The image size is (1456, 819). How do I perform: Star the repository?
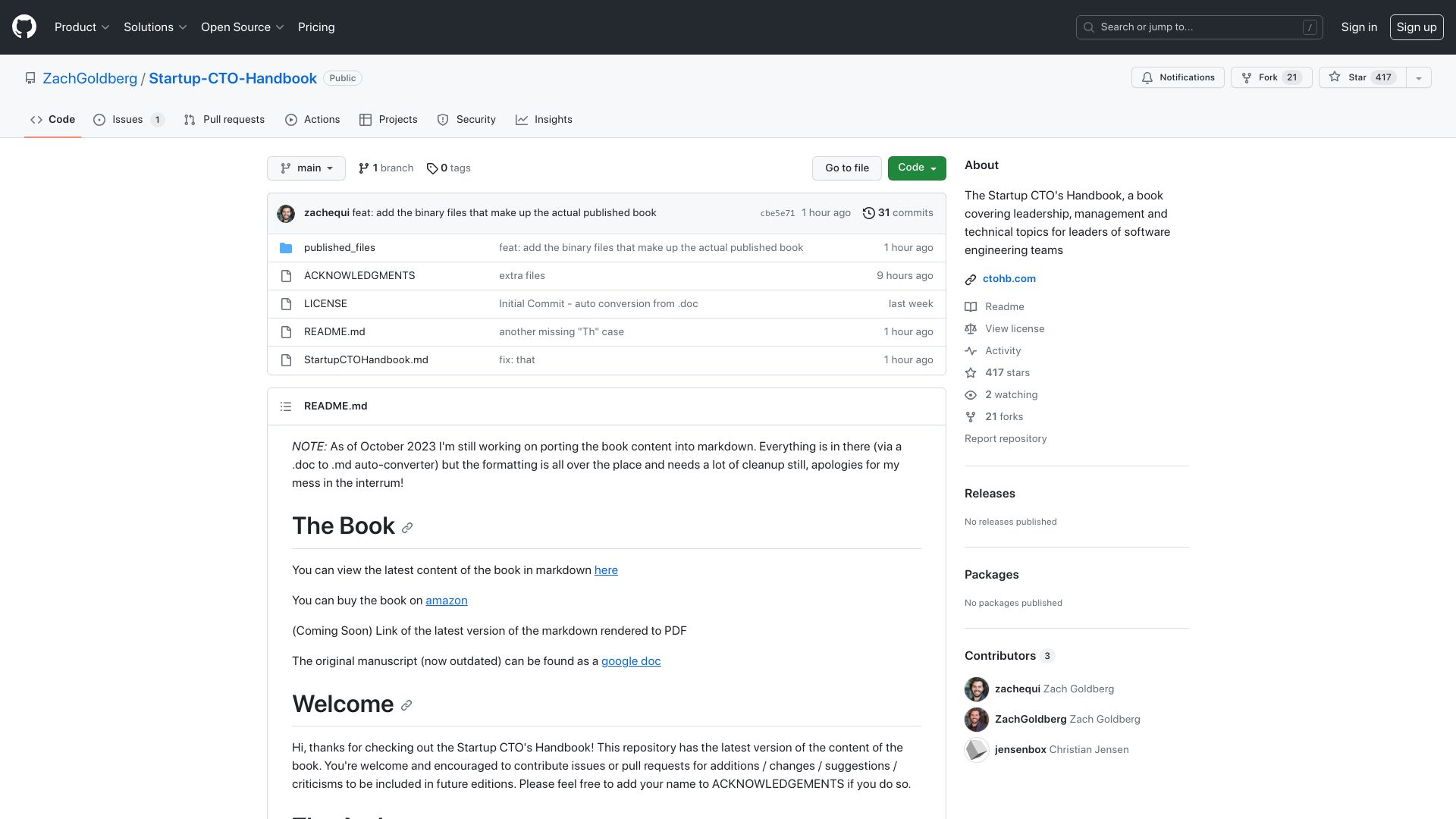coord(1362,78)
